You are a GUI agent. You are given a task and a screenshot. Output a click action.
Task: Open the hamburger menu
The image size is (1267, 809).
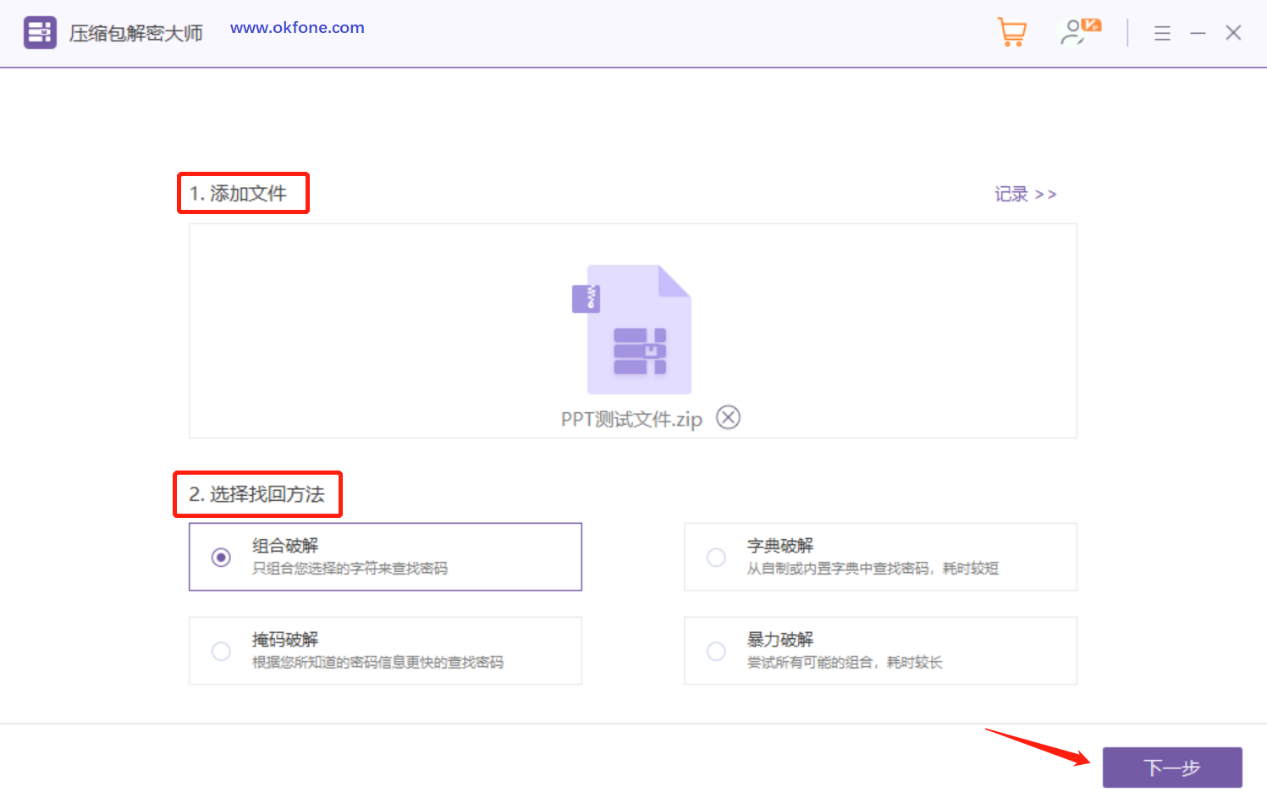coord(1162,32)
